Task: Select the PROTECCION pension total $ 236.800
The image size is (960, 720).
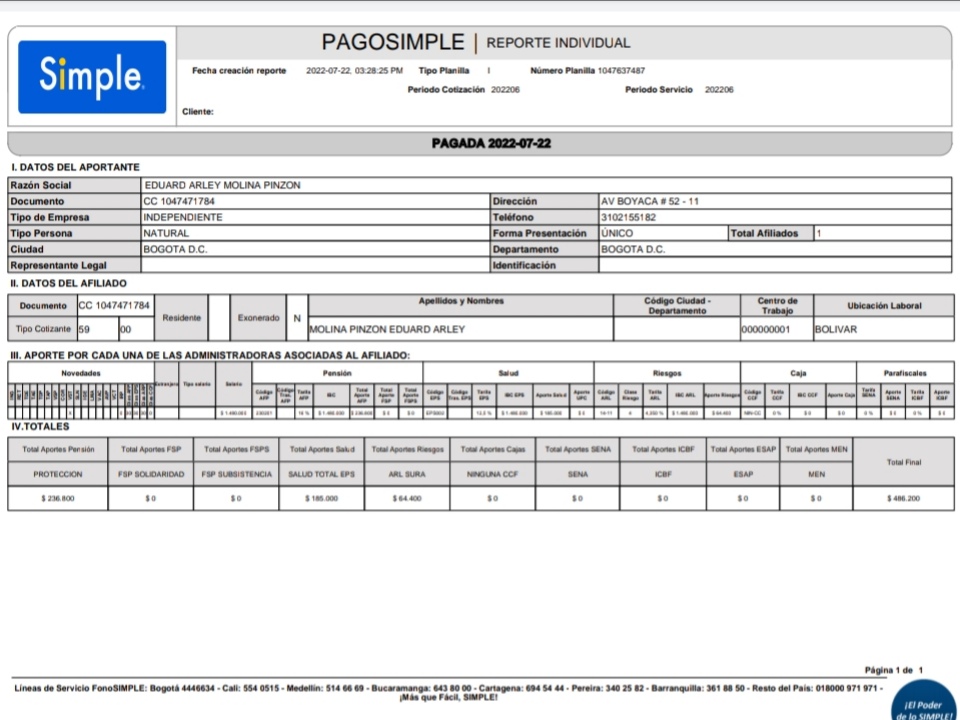Action: [58, 497]
